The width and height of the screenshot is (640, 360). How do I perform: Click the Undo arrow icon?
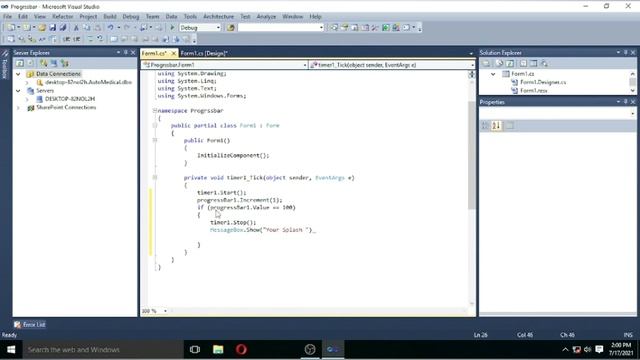[x=110, y=28]
